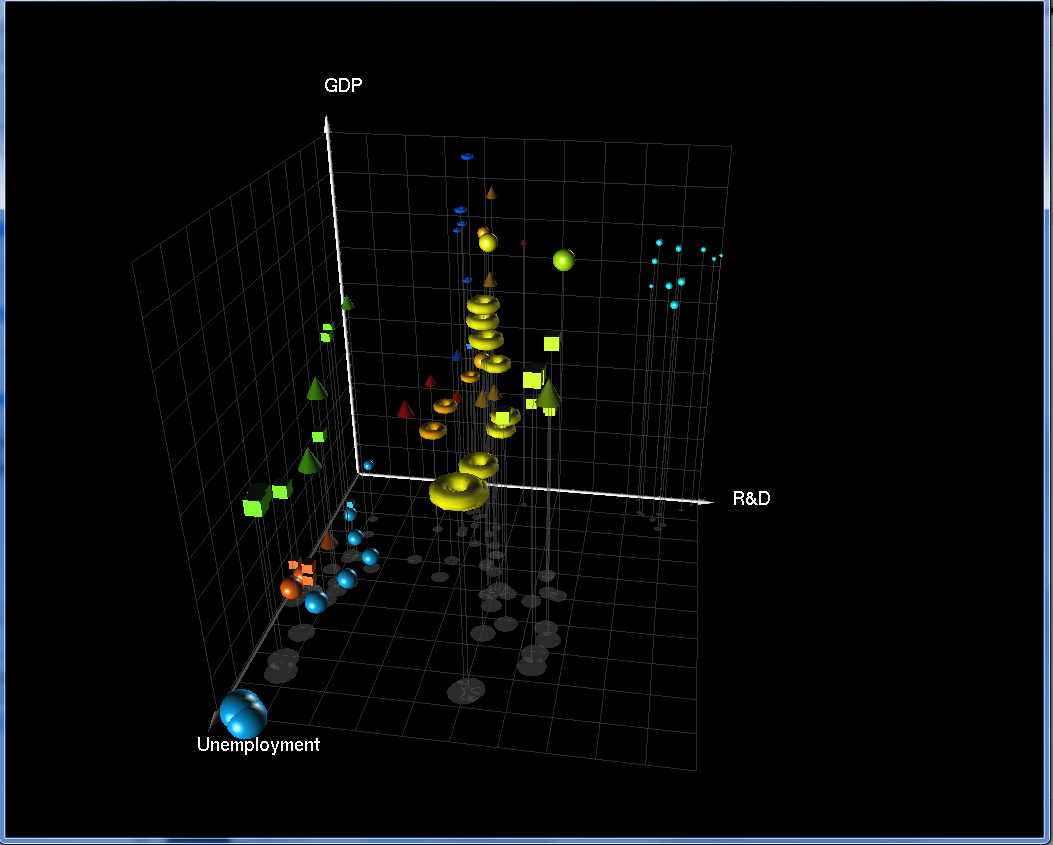Click the highest orange cone marker
This screenshot has height=845, width=1053.
(x=491, y=193)
